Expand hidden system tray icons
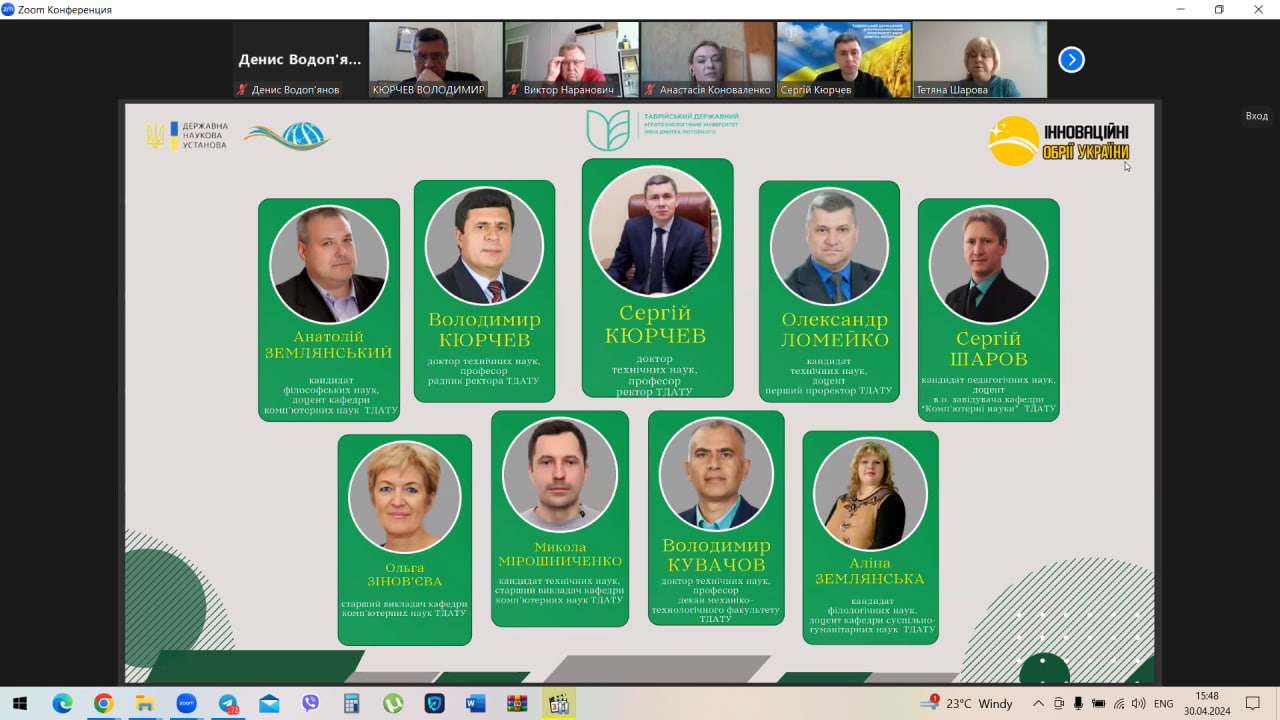 pos(1038,703)
